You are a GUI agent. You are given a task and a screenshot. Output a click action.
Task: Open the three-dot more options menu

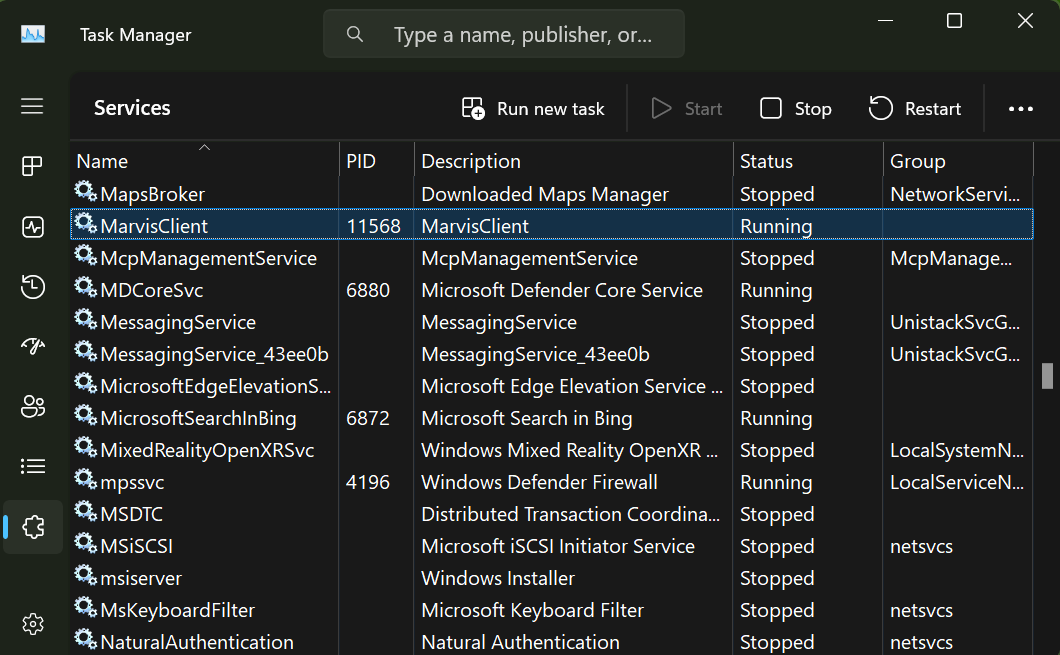[1020, 109]
